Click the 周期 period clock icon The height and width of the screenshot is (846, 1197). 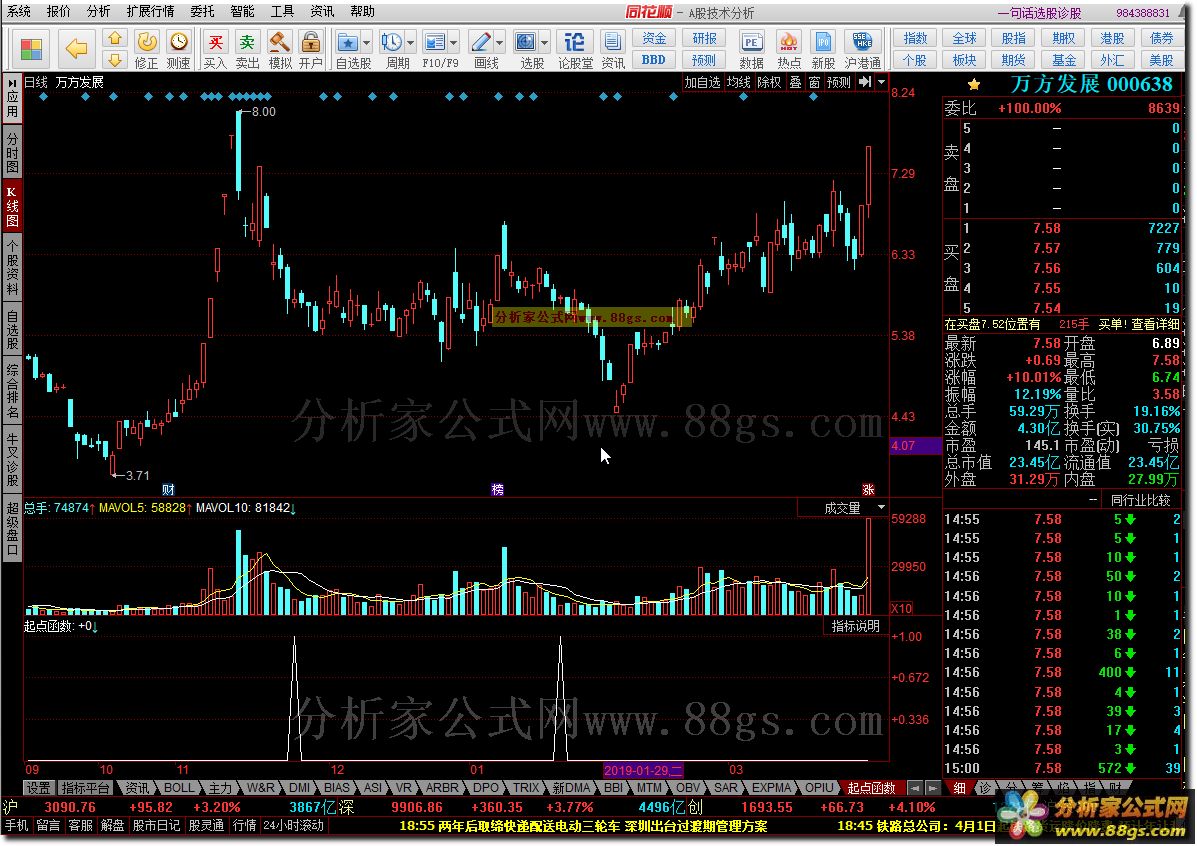392,42
